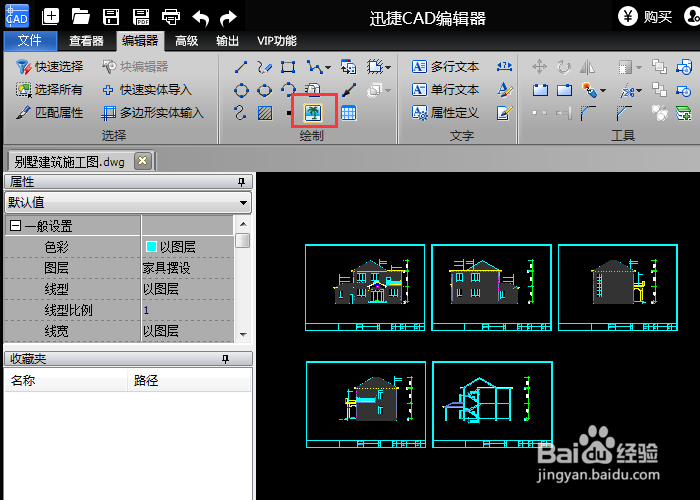The width and height of the screenshot is (700, 500).
Task: Select the freehand sketch pencil tool
Action: point(264,67)
